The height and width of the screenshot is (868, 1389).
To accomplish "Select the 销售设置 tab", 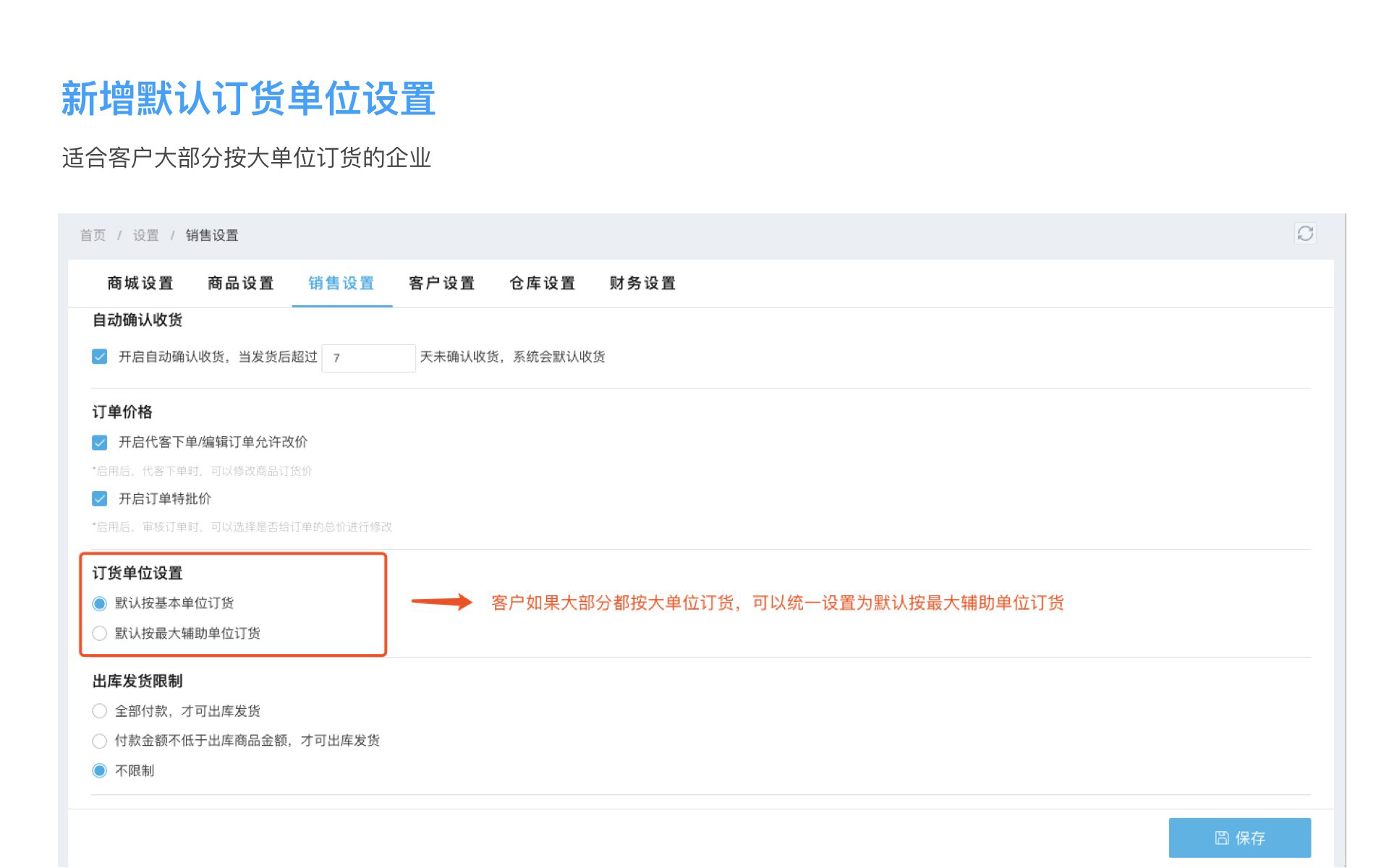I will 341,284.
